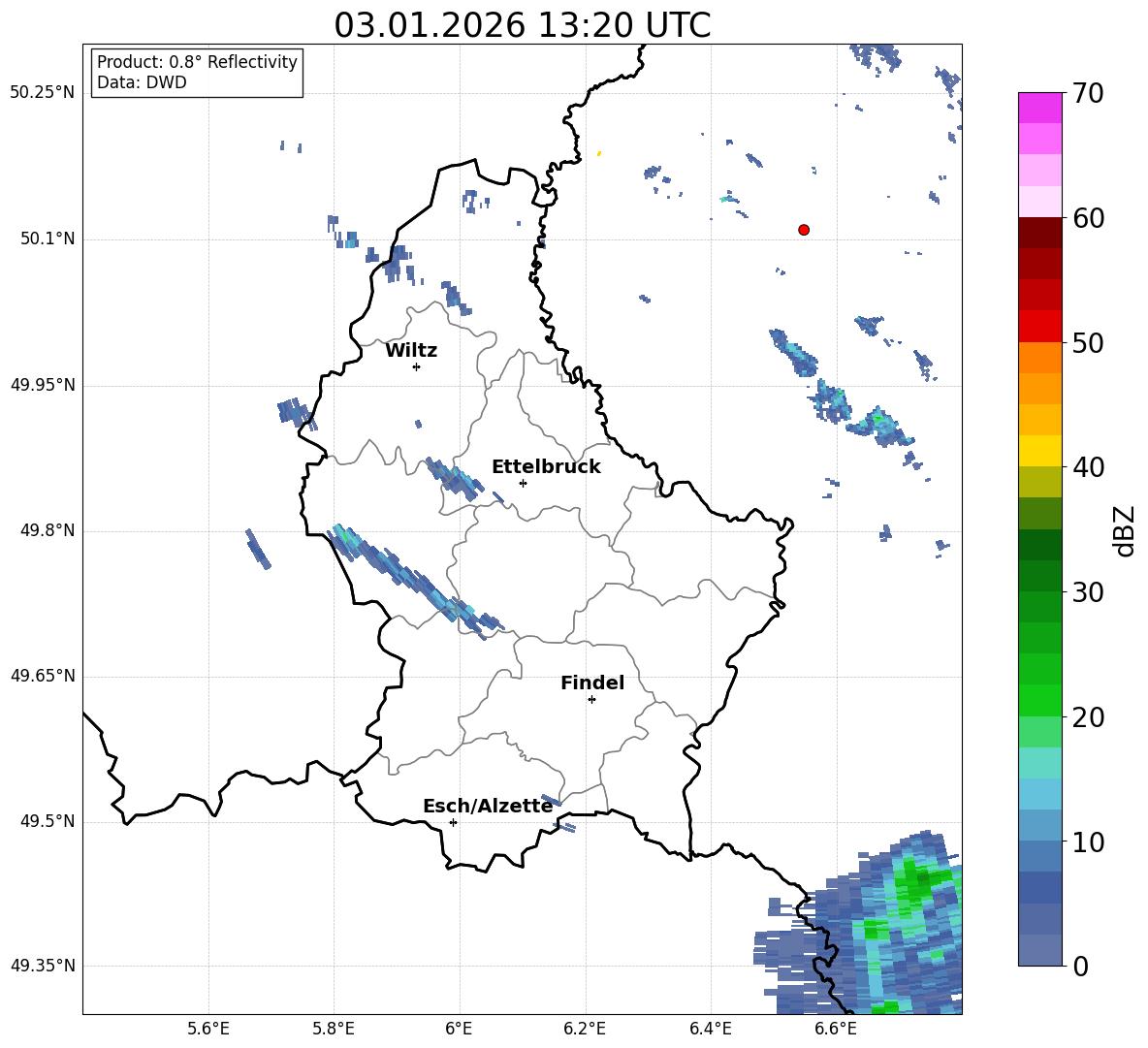Viewport: 1148px width, 1048px height.
Task: Click the 6.6°E longitude label
Action: coord(836,1029)
